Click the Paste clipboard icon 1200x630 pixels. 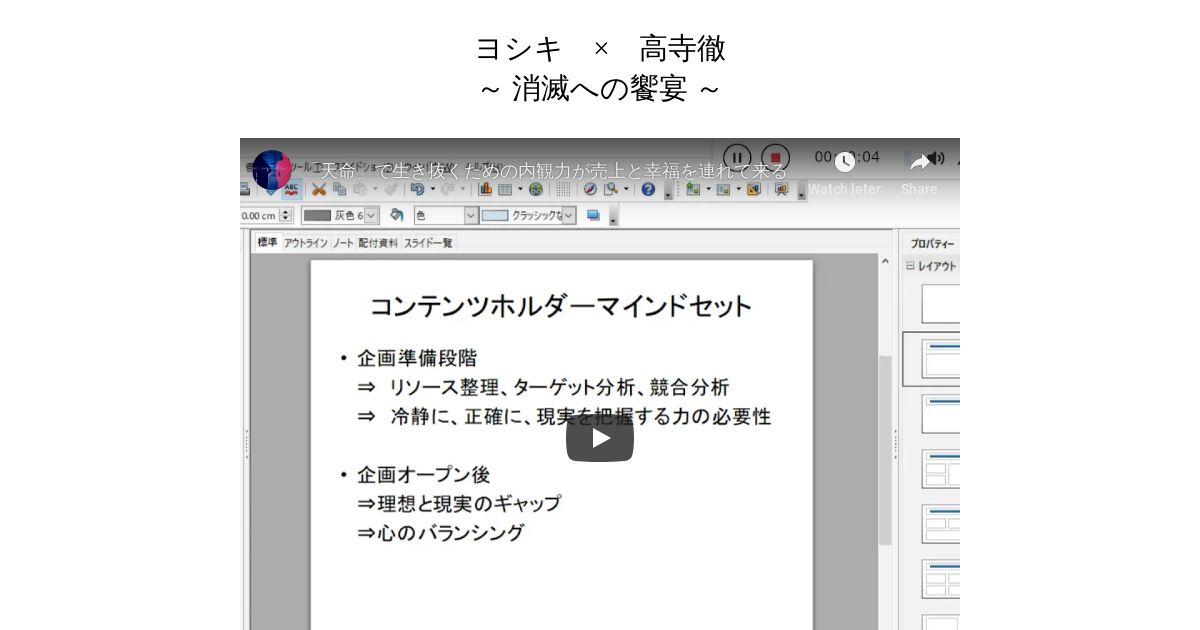[x=360, y=189]
